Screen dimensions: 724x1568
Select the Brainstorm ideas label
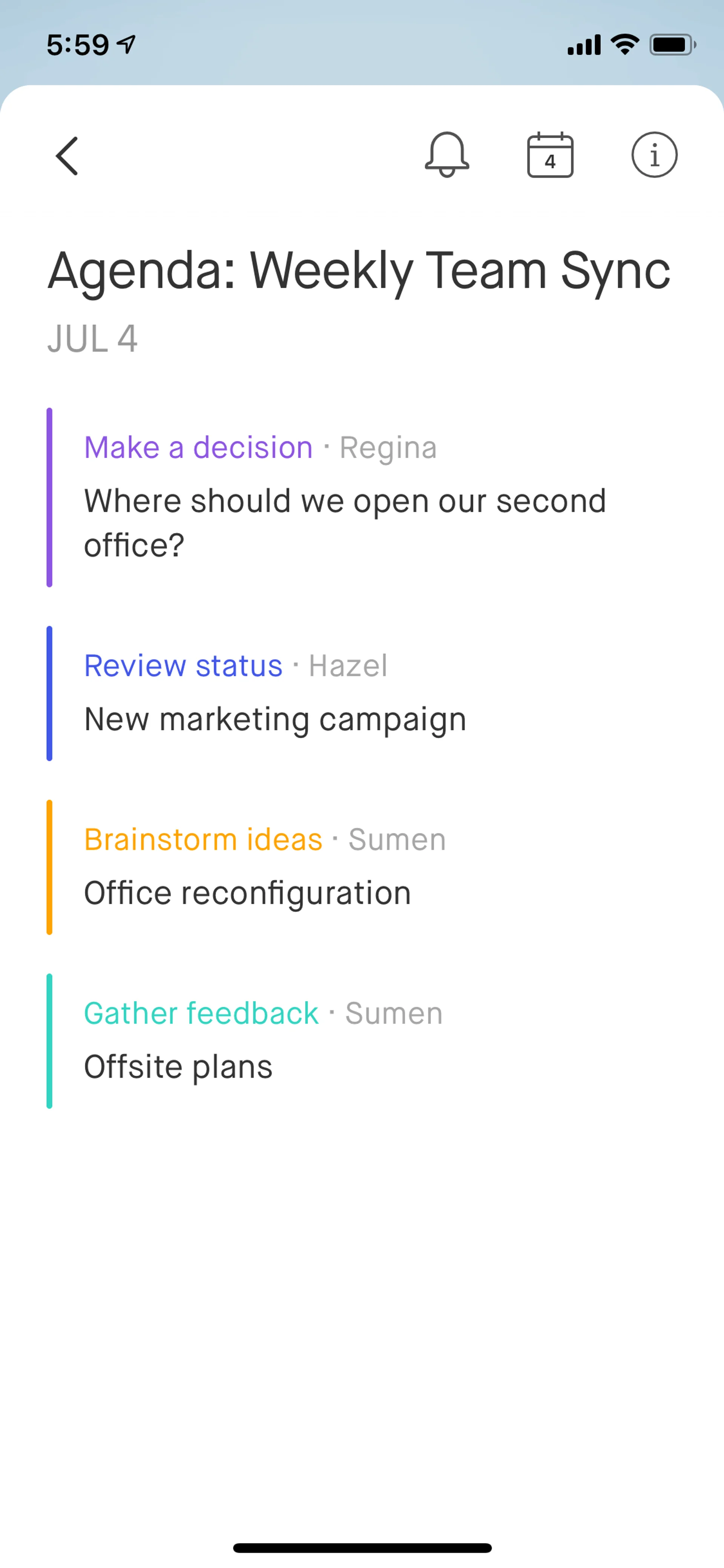[203, 839]
